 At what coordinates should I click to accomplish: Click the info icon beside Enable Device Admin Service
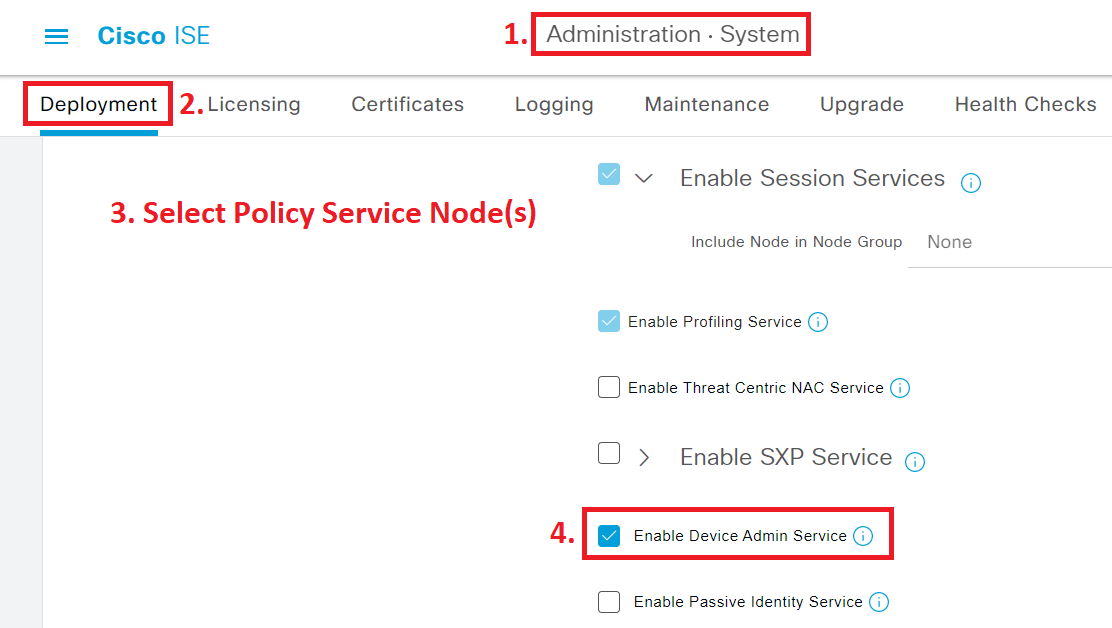pos(862,536)
